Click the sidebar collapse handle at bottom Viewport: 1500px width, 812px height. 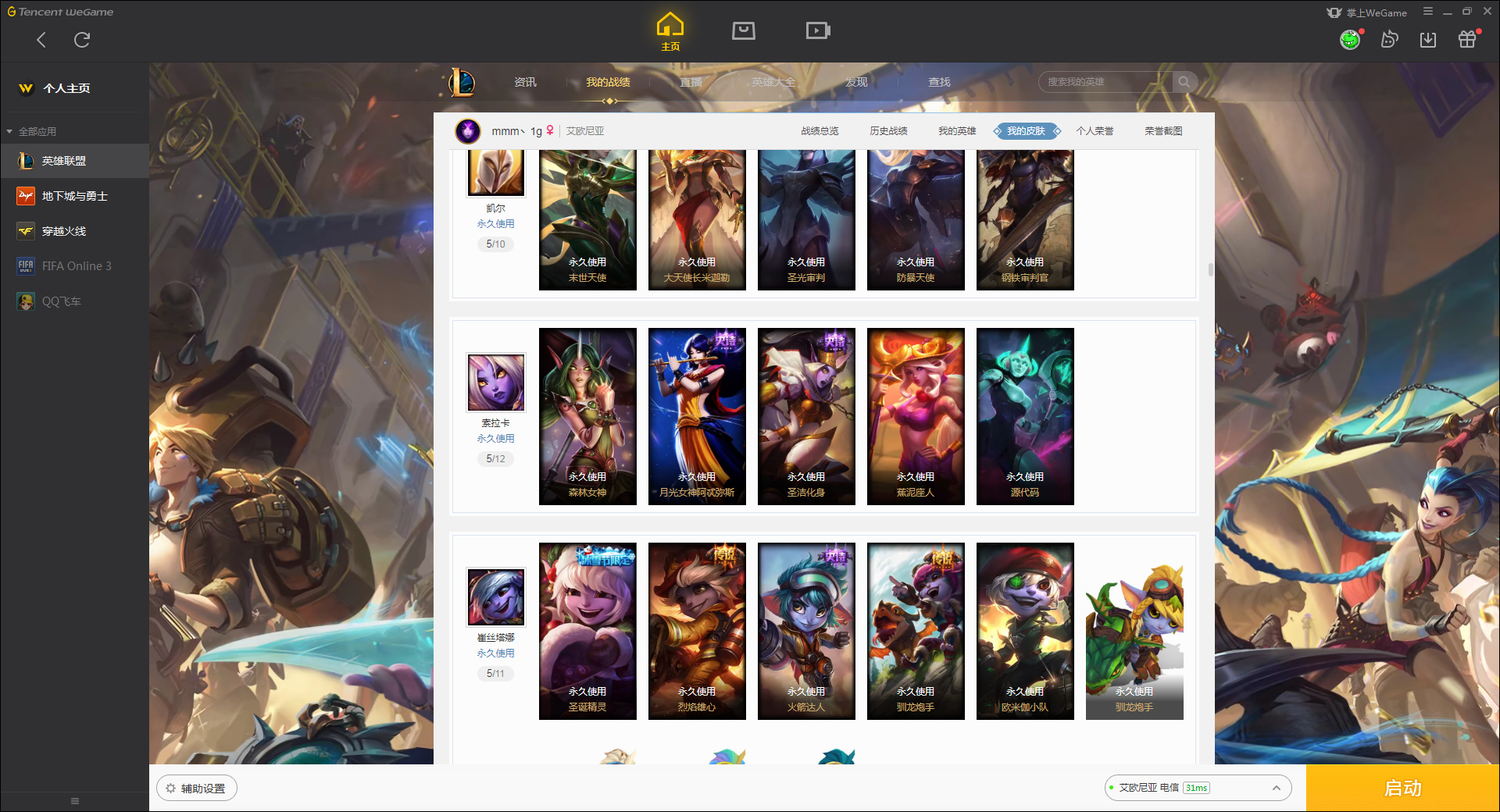[x=75, y=801]
